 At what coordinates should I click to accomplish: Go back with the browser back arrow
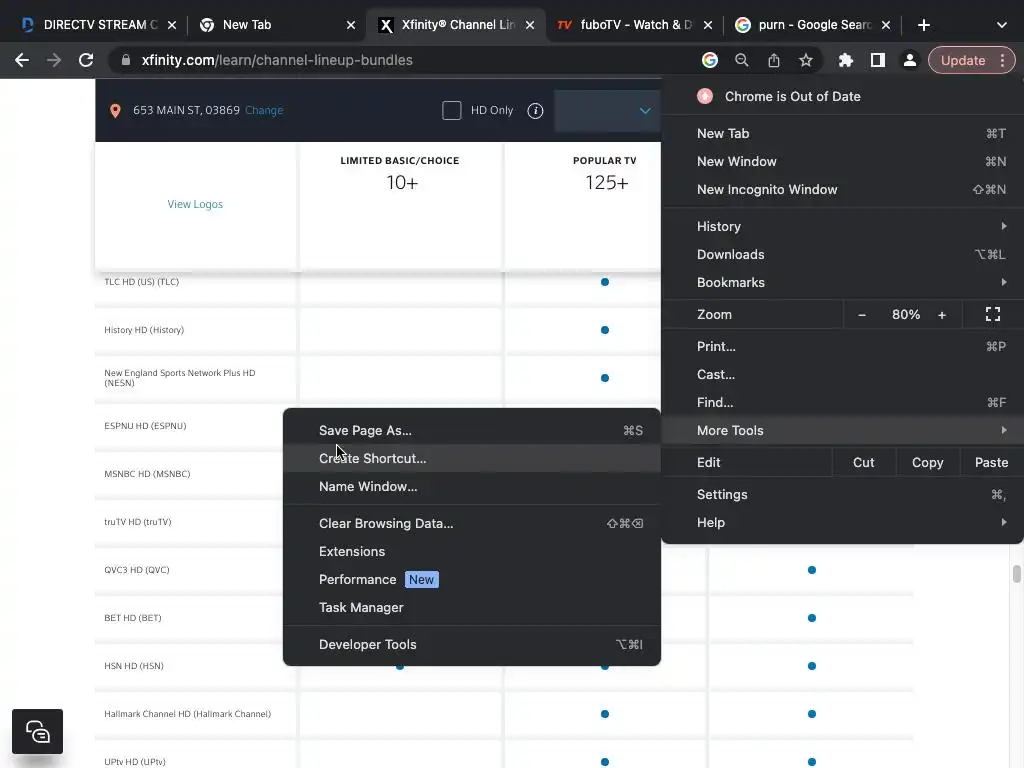(22, 60)
